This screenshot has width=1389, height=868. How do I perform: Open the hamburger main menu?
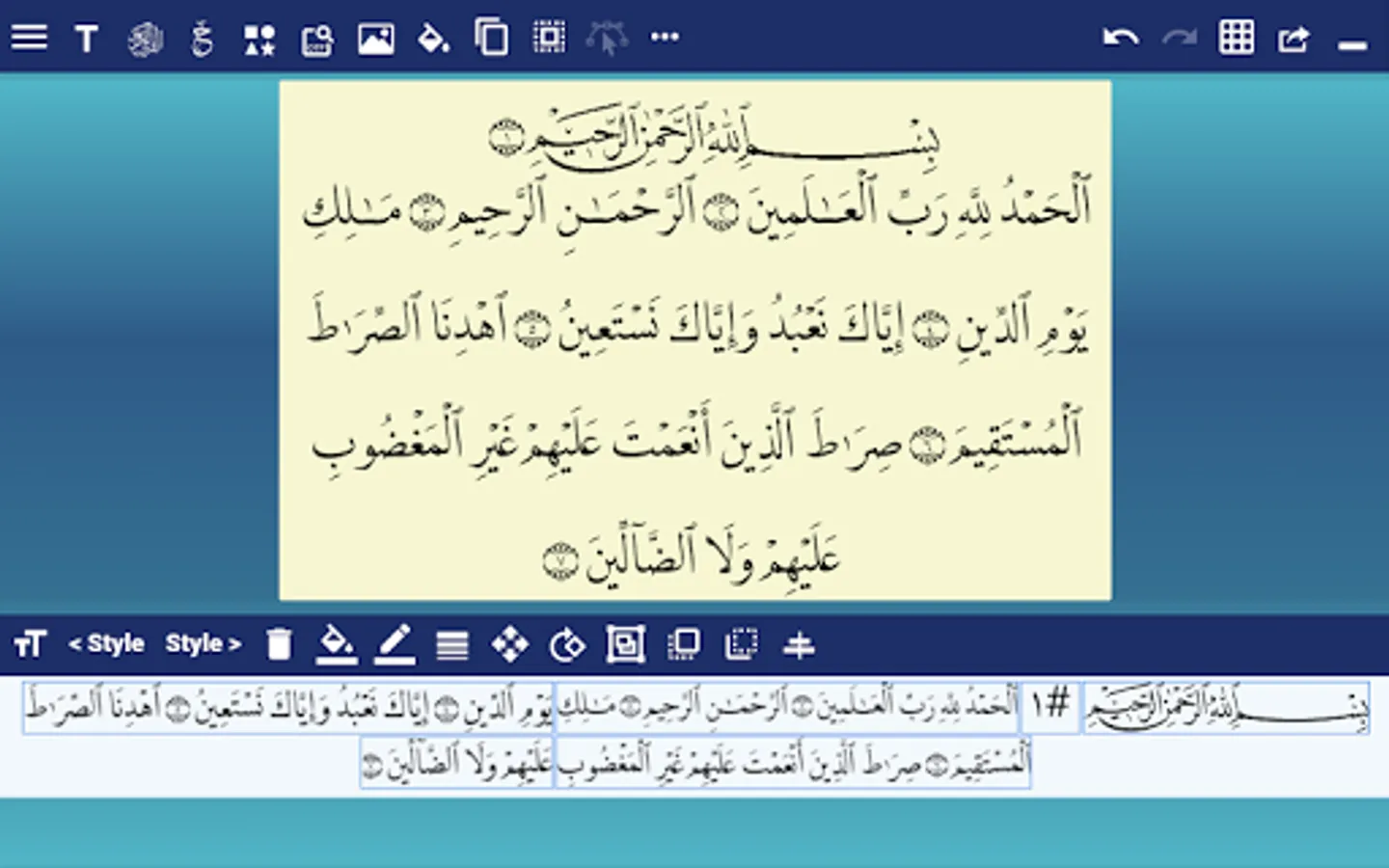(x=29, y=38)
